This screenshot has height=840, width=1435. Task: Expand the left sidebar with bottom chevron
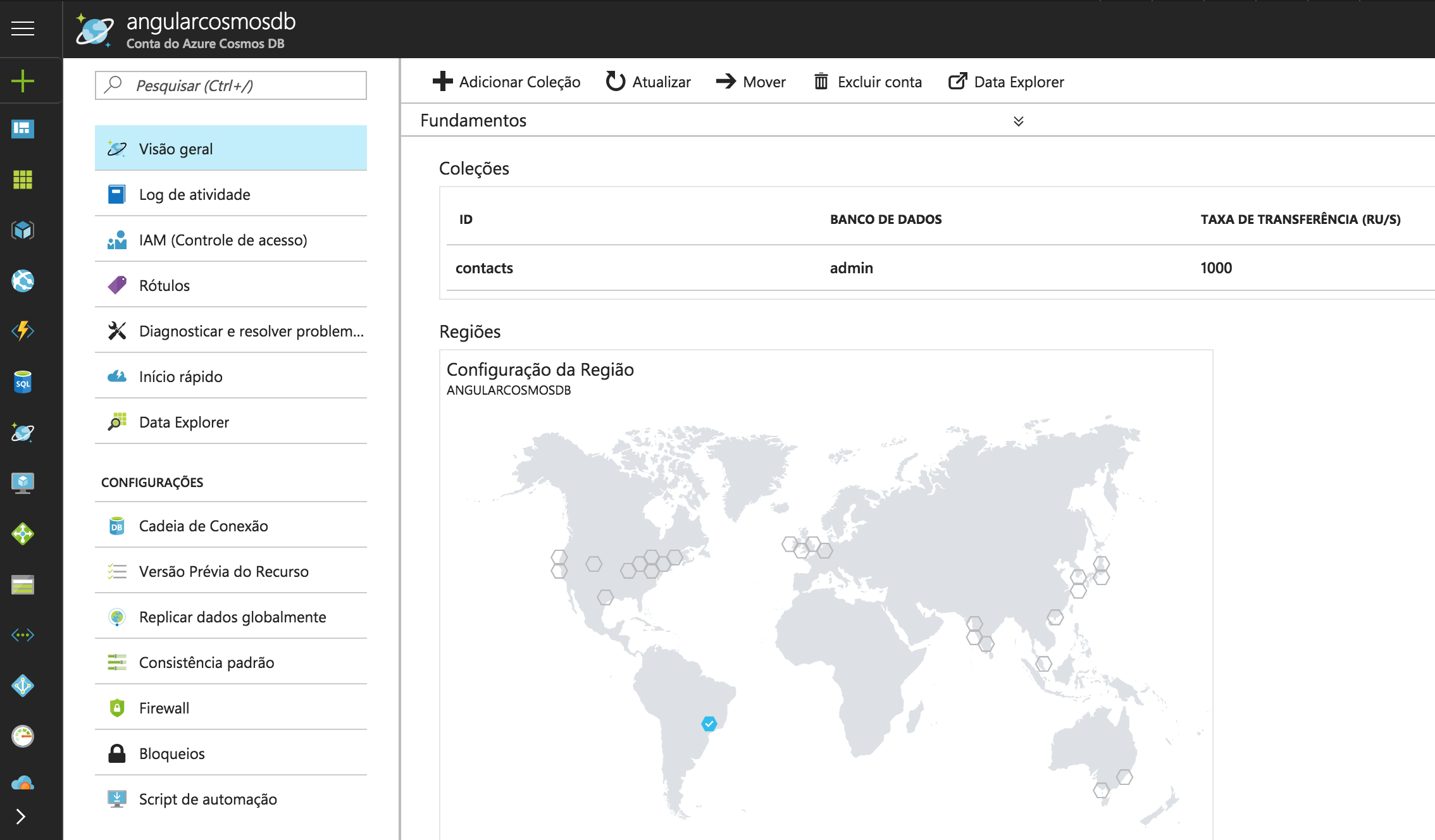click(x=21, y=817)
